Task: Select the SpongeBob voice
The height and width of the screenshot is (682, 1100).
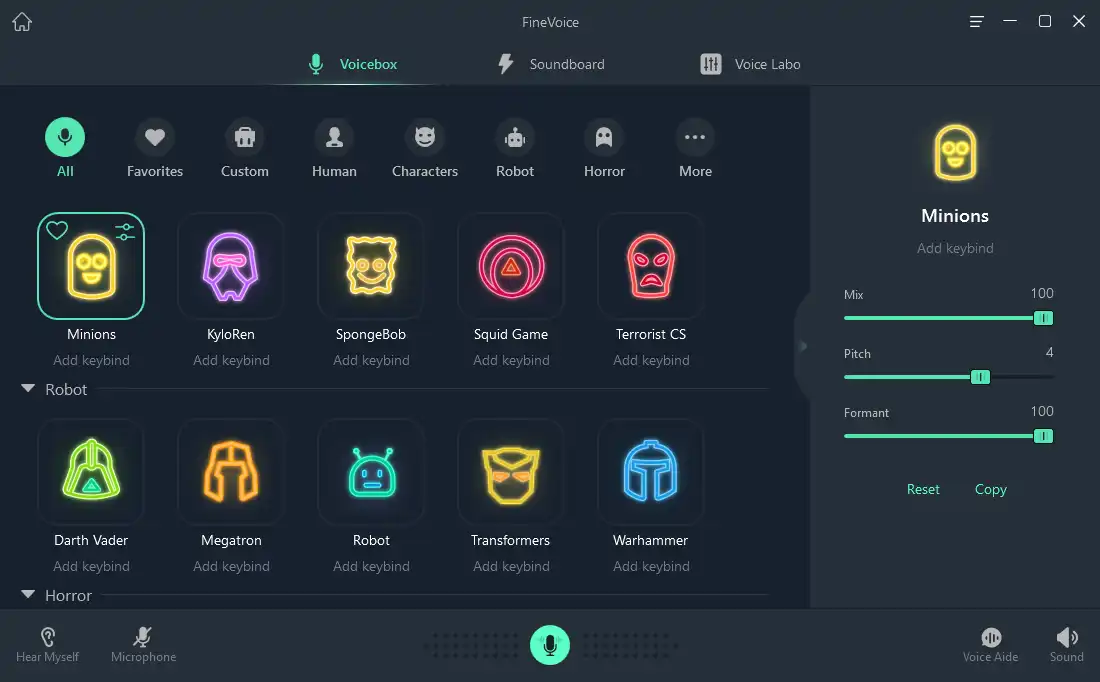Action: [x=371, y=266]
